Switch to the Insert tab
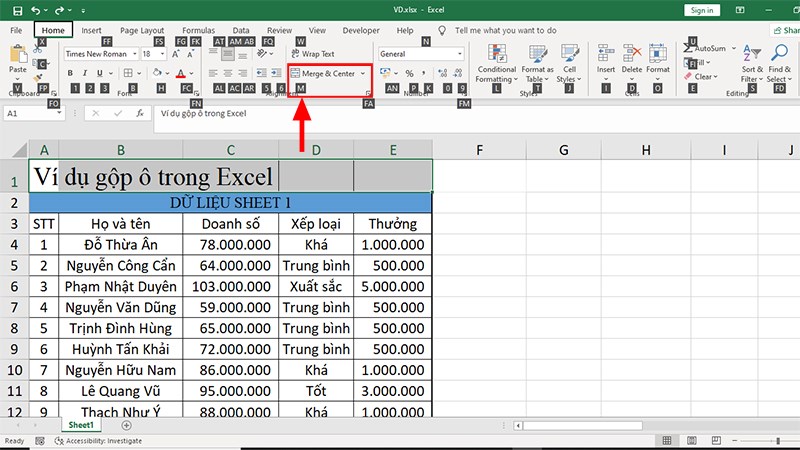This screenshot has height=450, width=800. tap(91, 30)
